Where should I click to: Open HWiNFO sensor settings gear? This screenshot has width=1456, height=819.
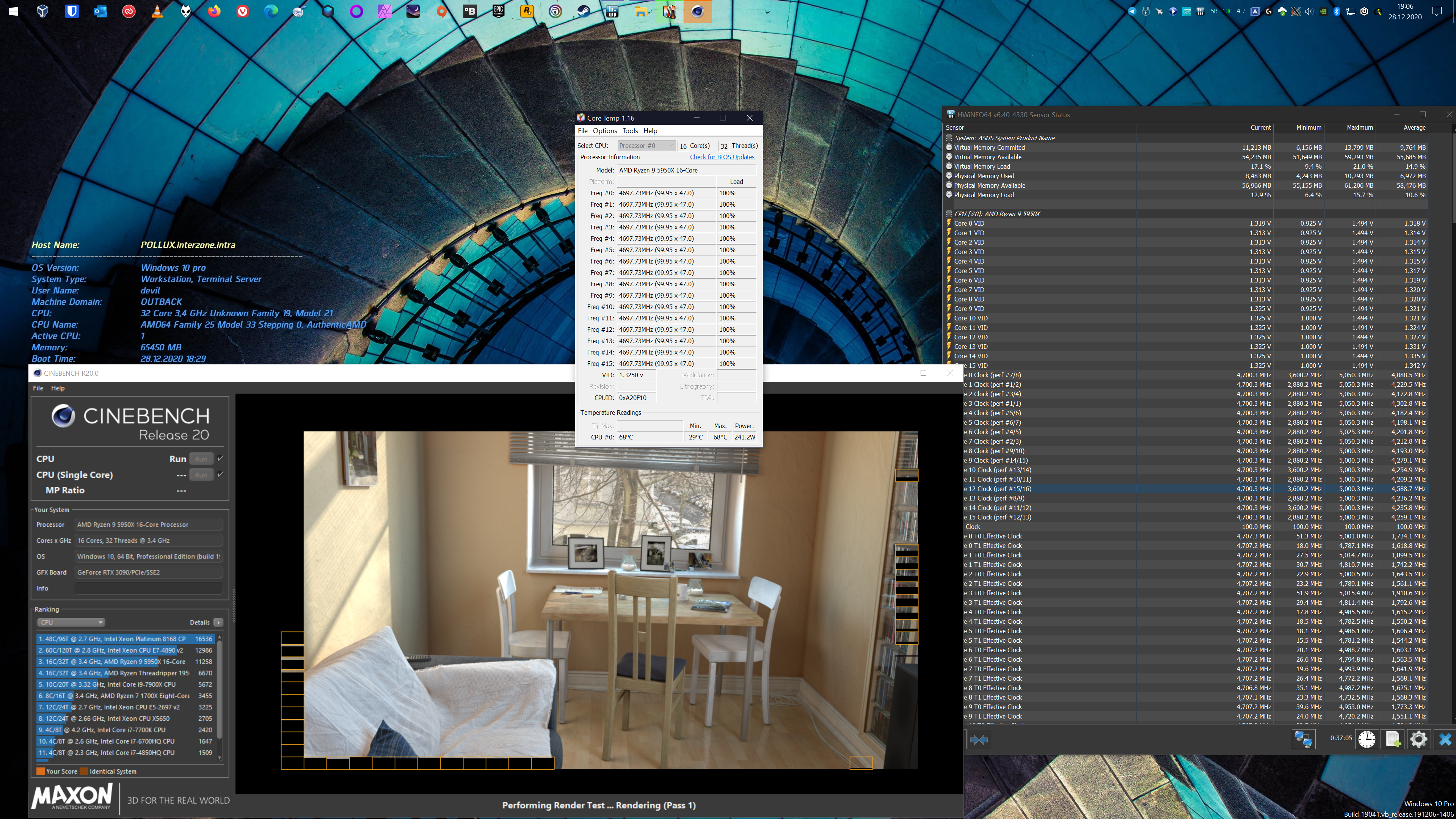[1418, 739]
